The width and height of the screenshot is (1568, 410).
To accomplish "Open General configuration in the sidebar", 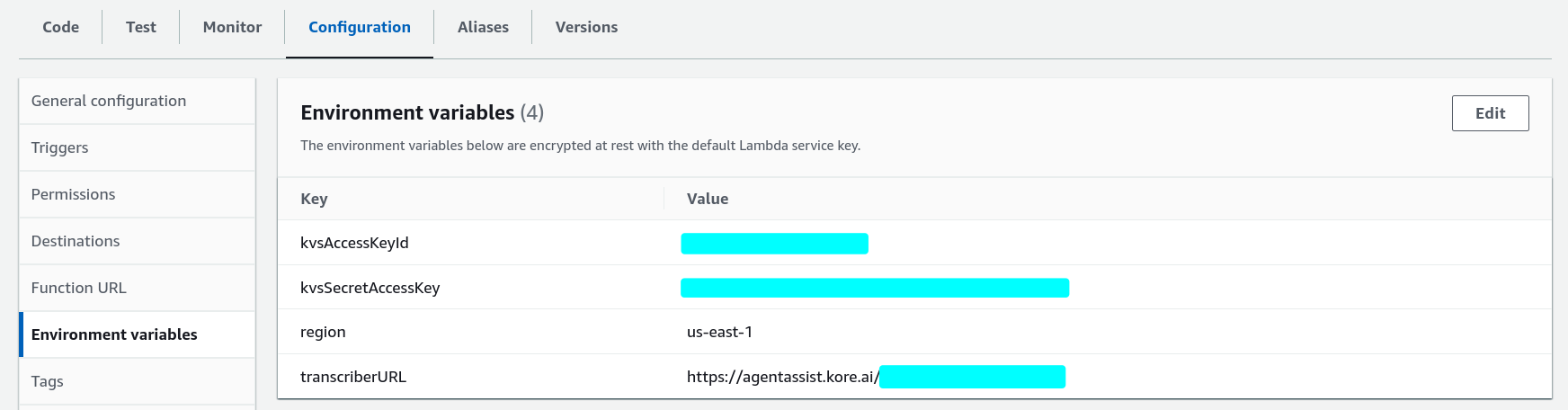I will 109,101.
